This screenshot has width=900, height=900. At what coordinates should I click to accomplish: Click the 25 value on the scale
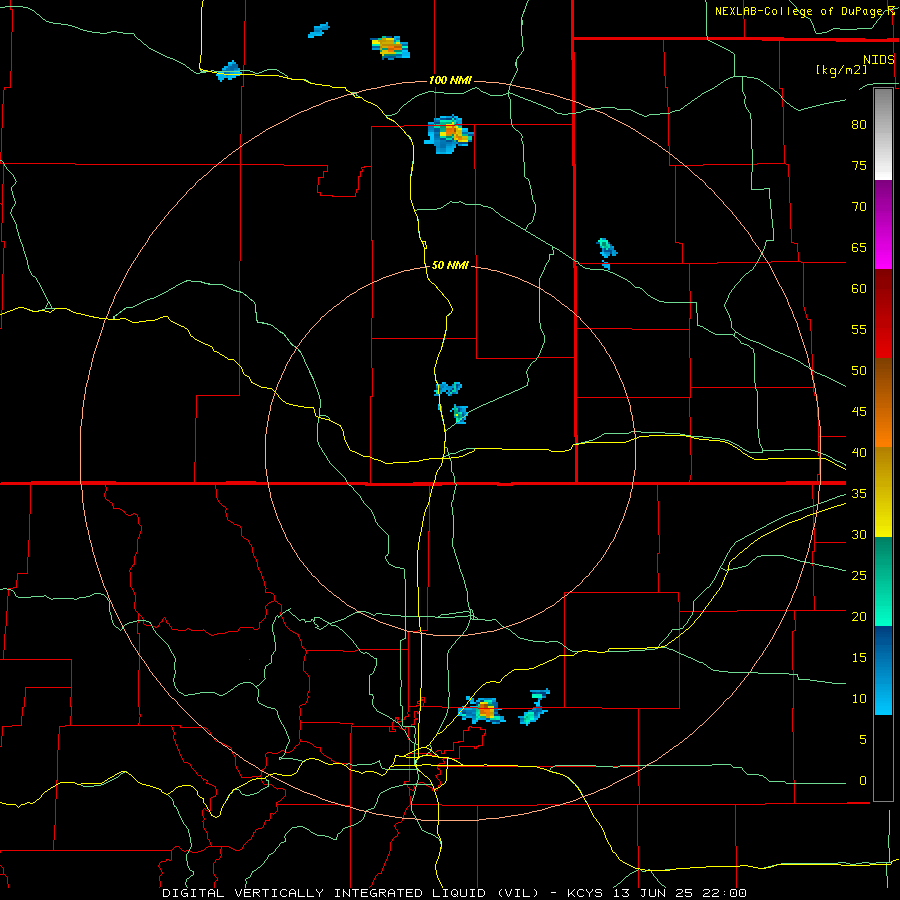[x=859, y=575]
